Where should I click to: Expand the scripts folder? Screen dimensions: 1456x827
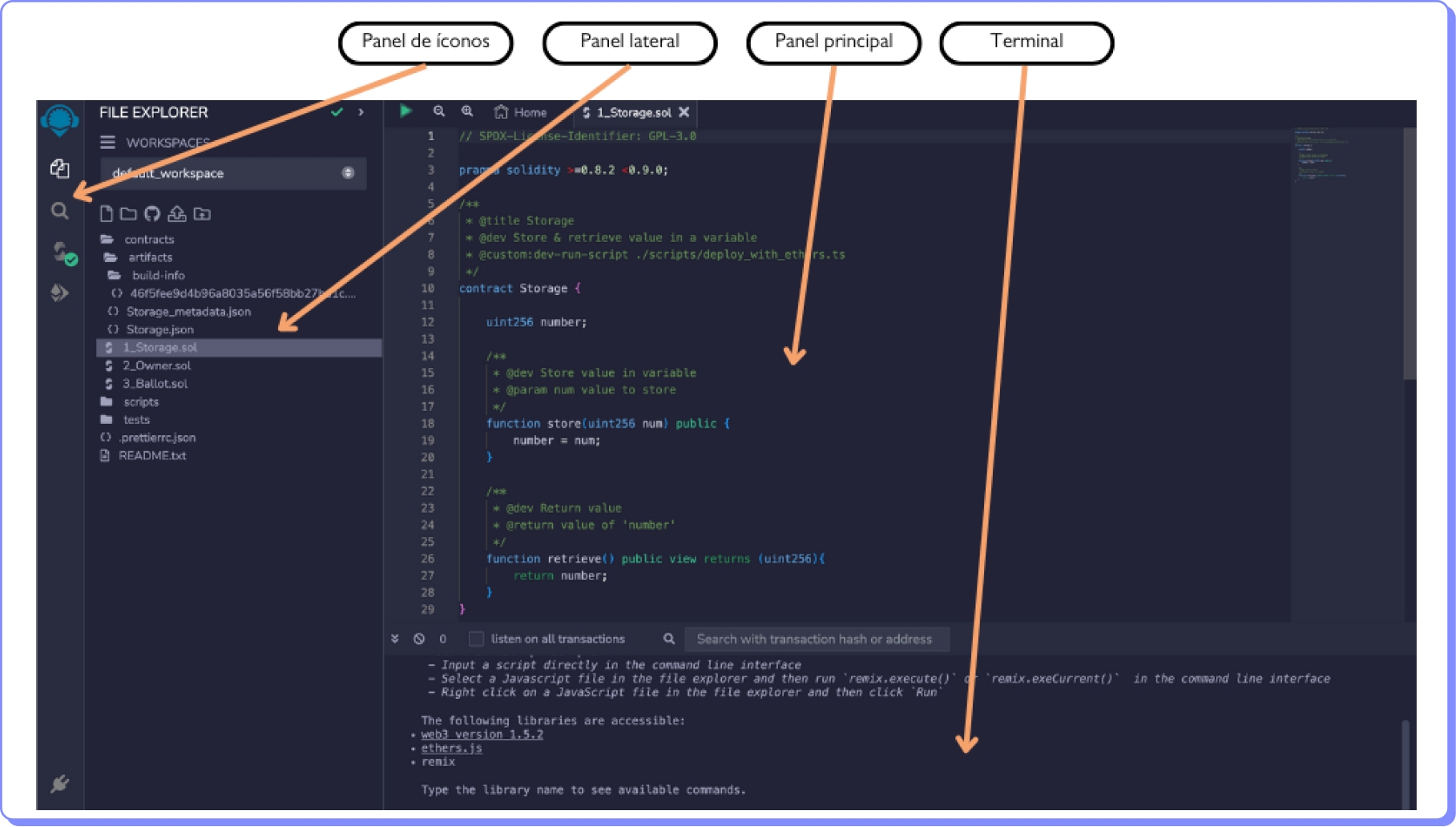(140, 402)
